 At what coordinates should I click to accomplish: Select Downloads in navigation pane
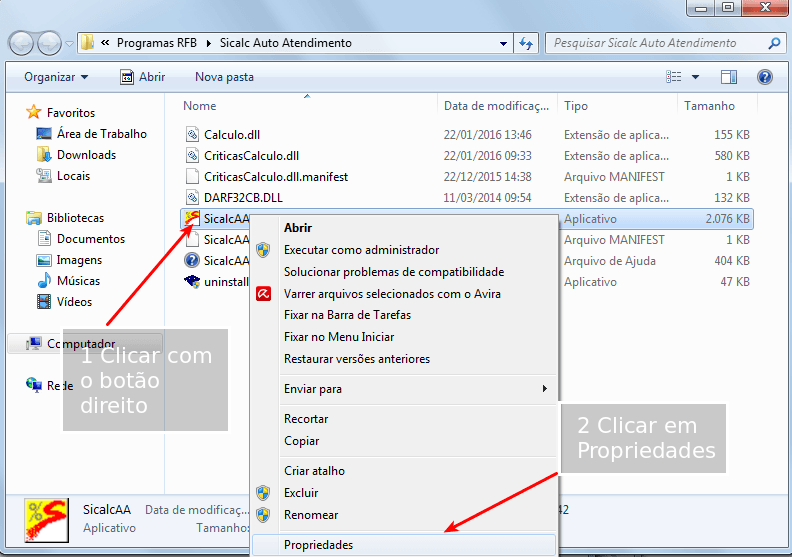pyautogui.click(x=86, y=155)
